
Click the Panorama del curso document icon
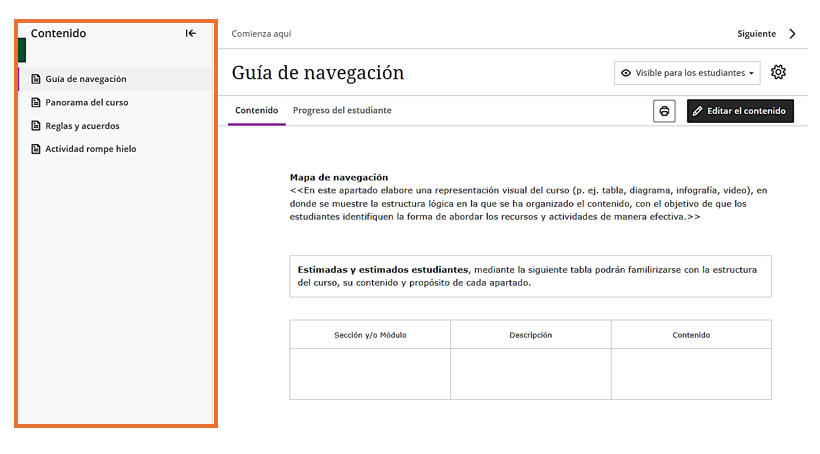[36, 102]
